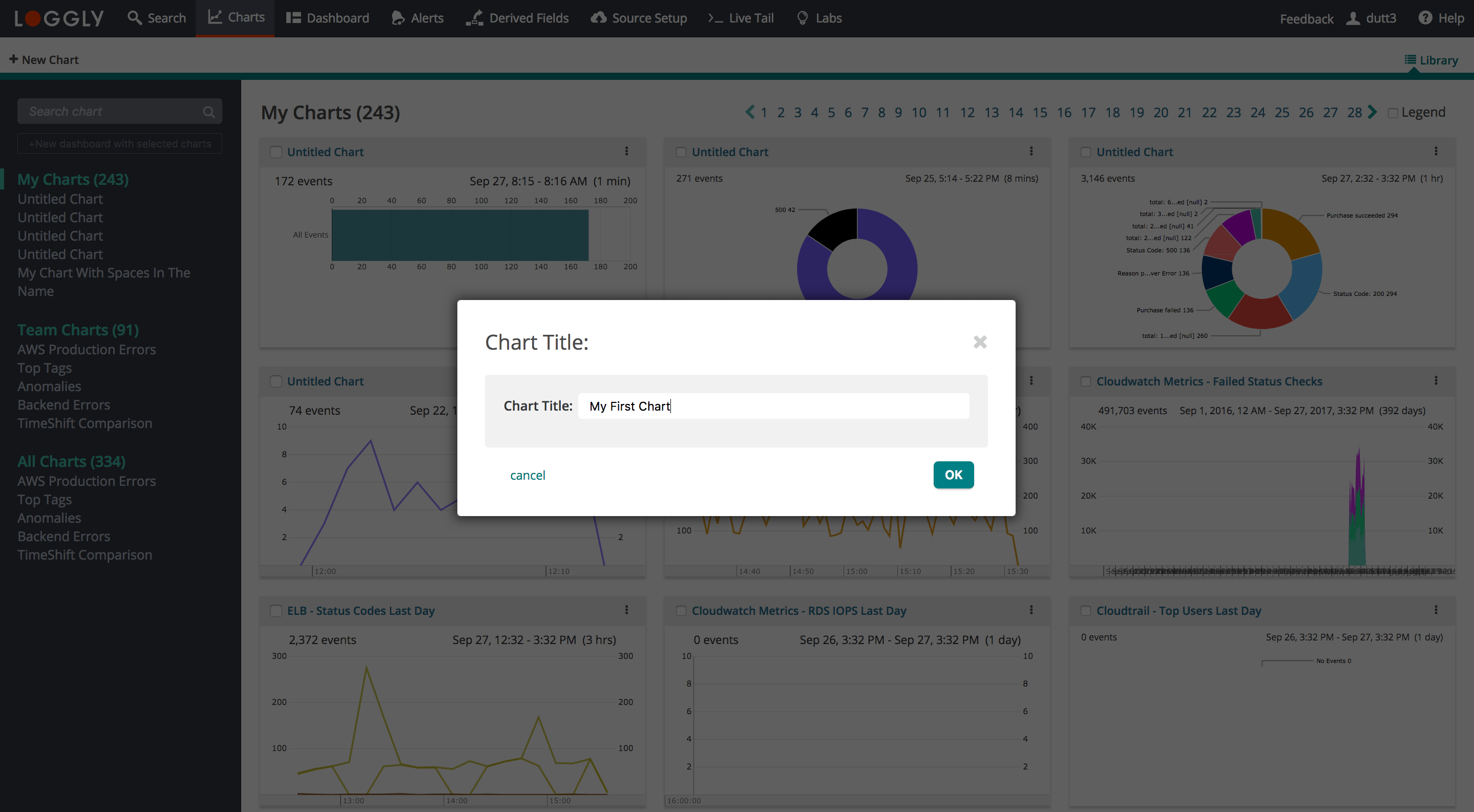Enable the Legend checkbox

click(1394, 112)
